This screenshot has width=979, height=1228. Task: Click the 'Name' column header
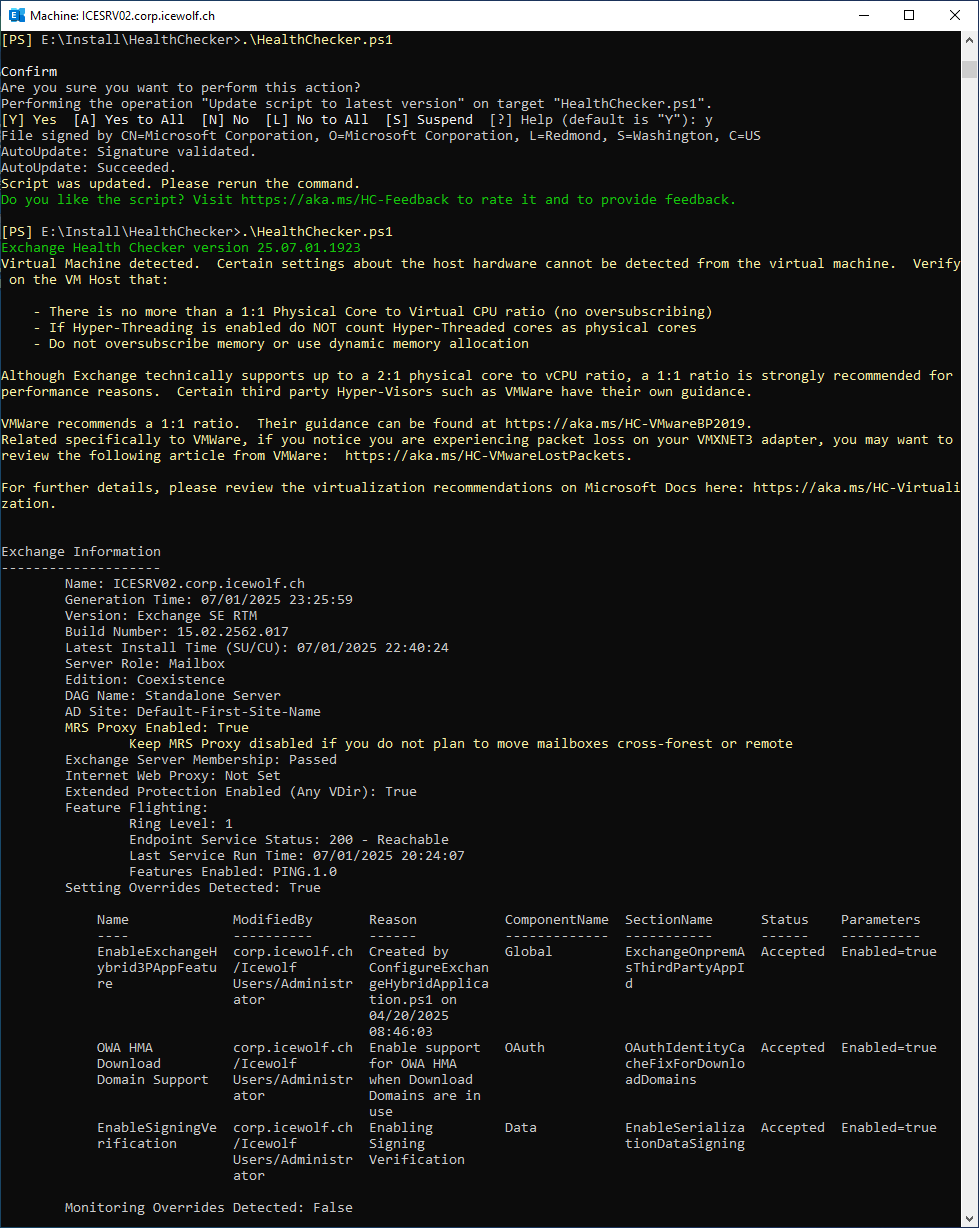113,920
